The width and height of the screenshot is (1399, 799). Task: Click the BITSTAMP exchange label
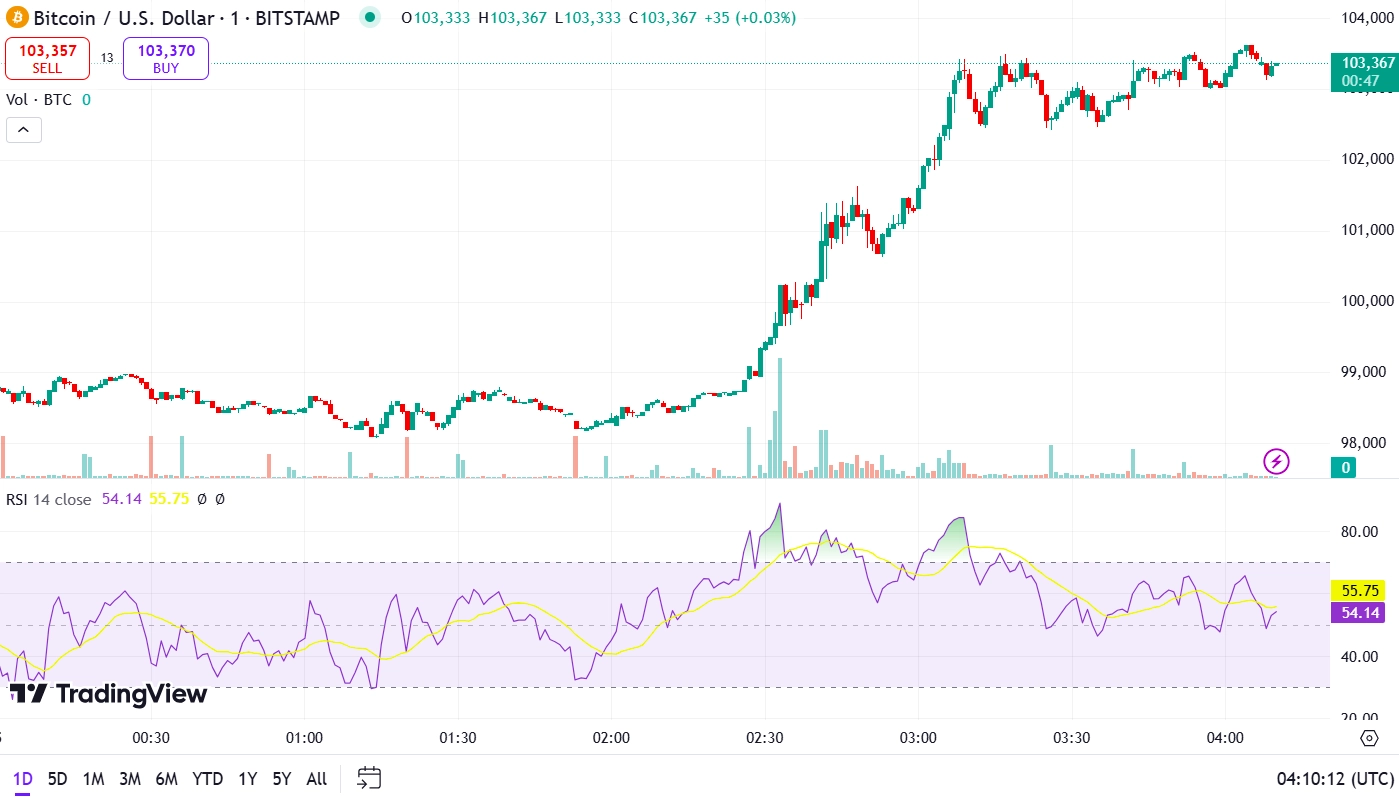pos(296,17)
